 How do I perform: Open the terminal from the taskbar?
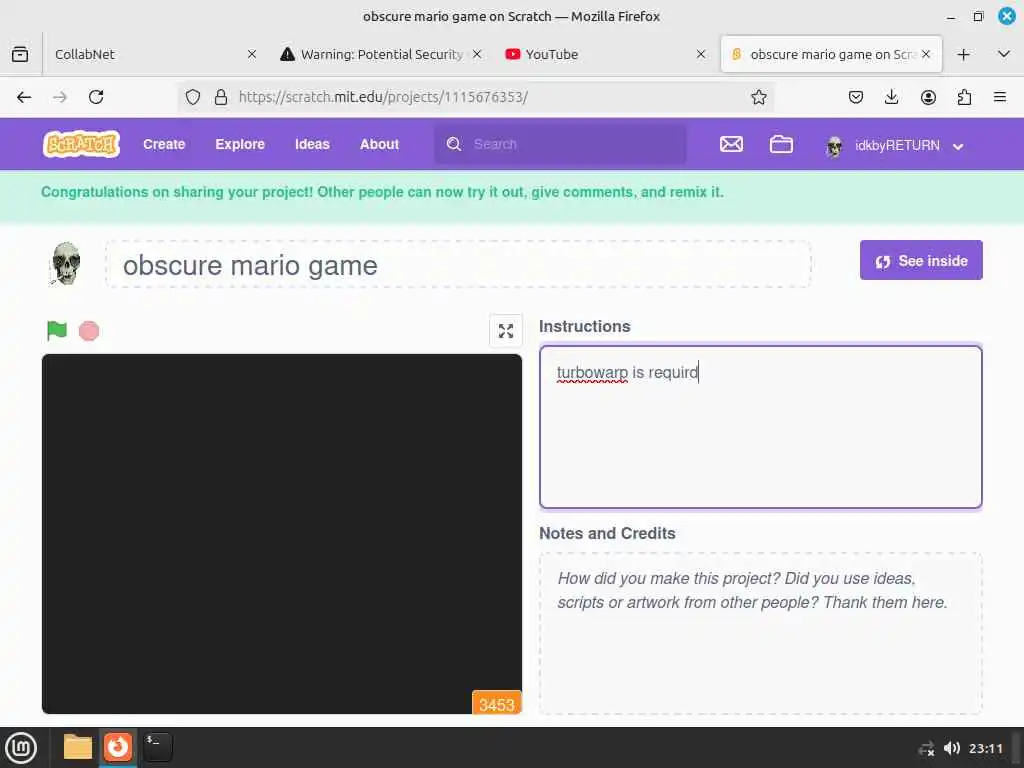click(158, 748)
